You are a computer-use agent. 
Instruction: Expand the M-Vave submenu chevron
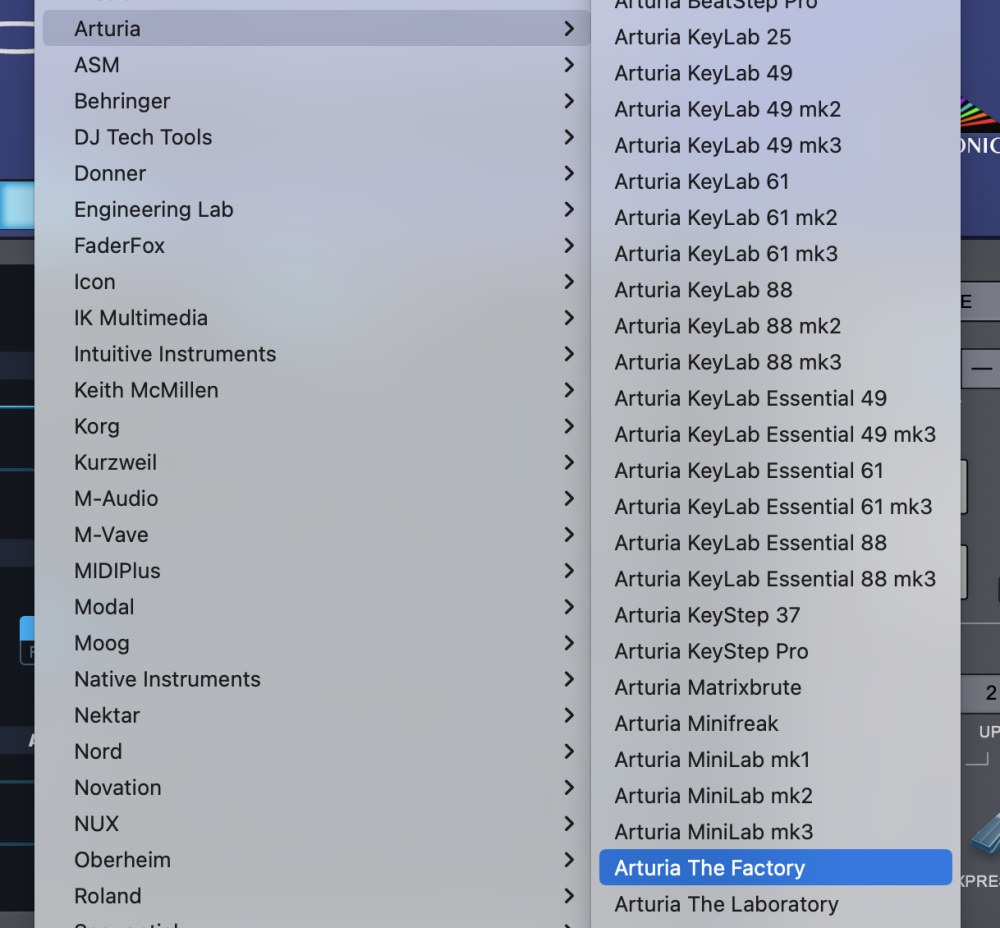click(x=569, y=534)
